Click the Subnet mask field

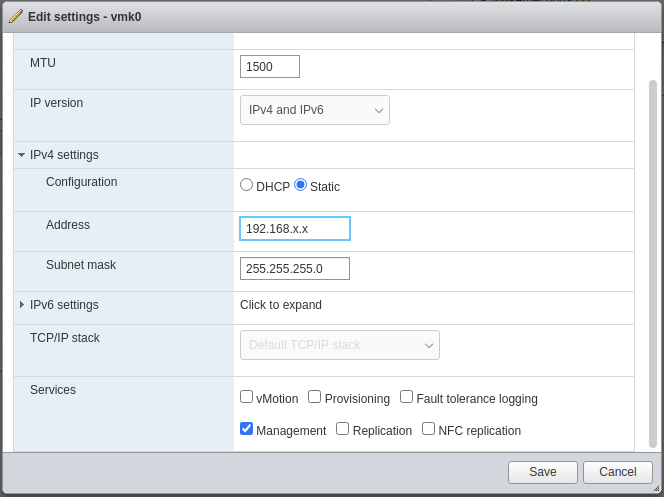click(295, 269)
